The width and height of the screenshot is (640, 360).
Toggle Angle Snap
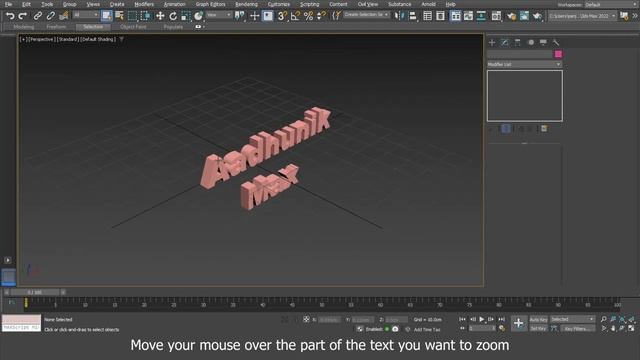(295, 16)
